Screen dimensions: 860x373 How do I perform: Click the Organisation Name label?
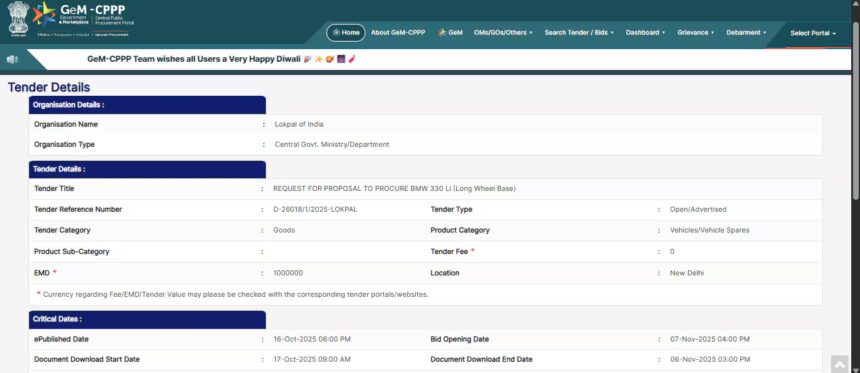click(66, 125)
